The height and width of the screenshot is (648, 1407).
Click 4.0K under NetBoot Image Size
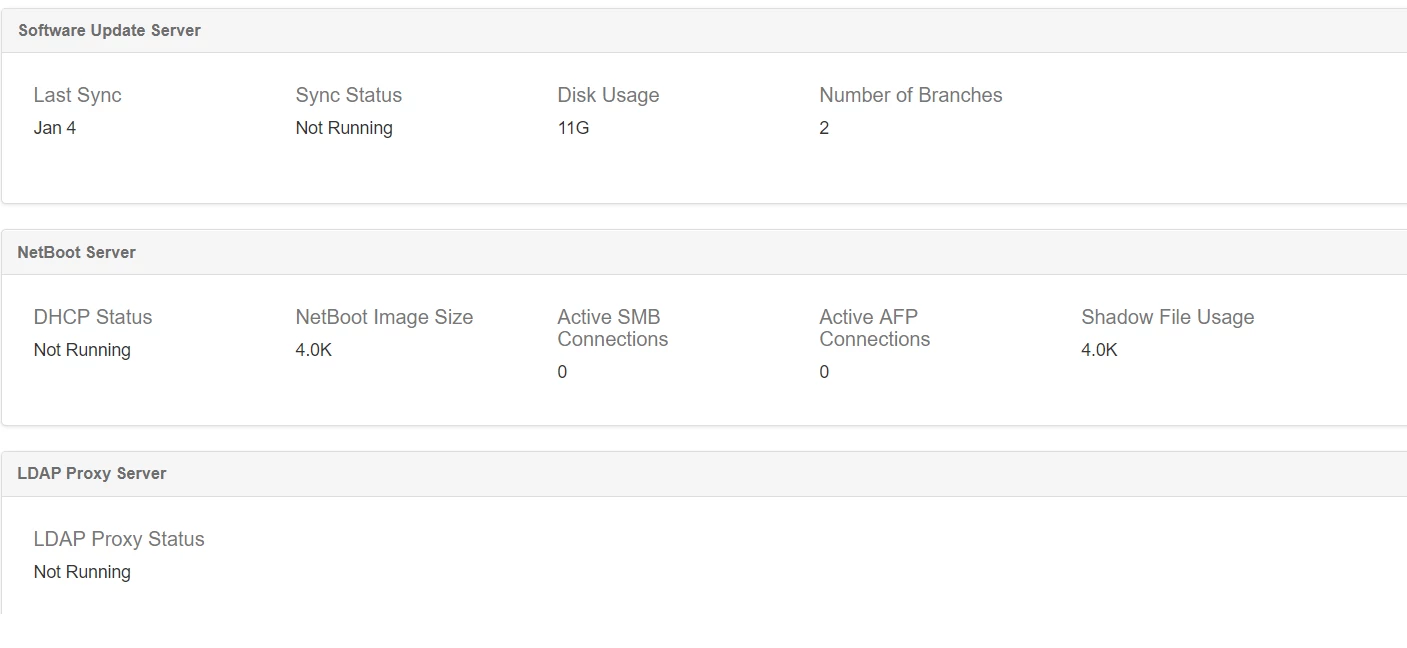[x=313, y=350]
